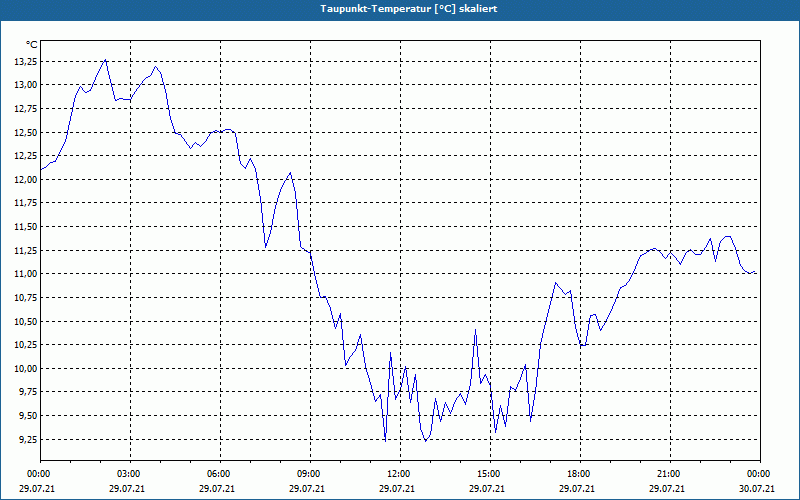Select the '30.07.21' date label

[758, 489]
